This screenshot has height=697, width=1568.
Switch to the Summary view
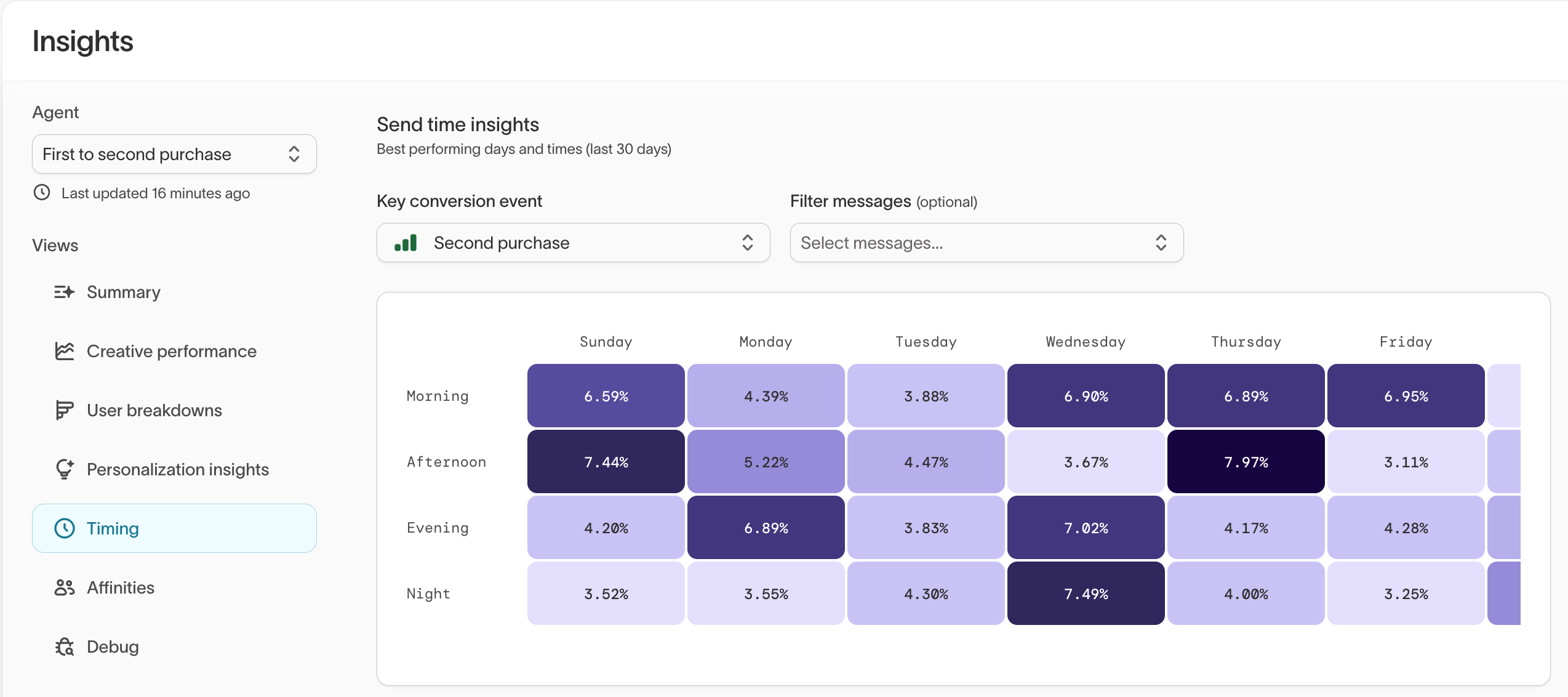click(123, 292)
